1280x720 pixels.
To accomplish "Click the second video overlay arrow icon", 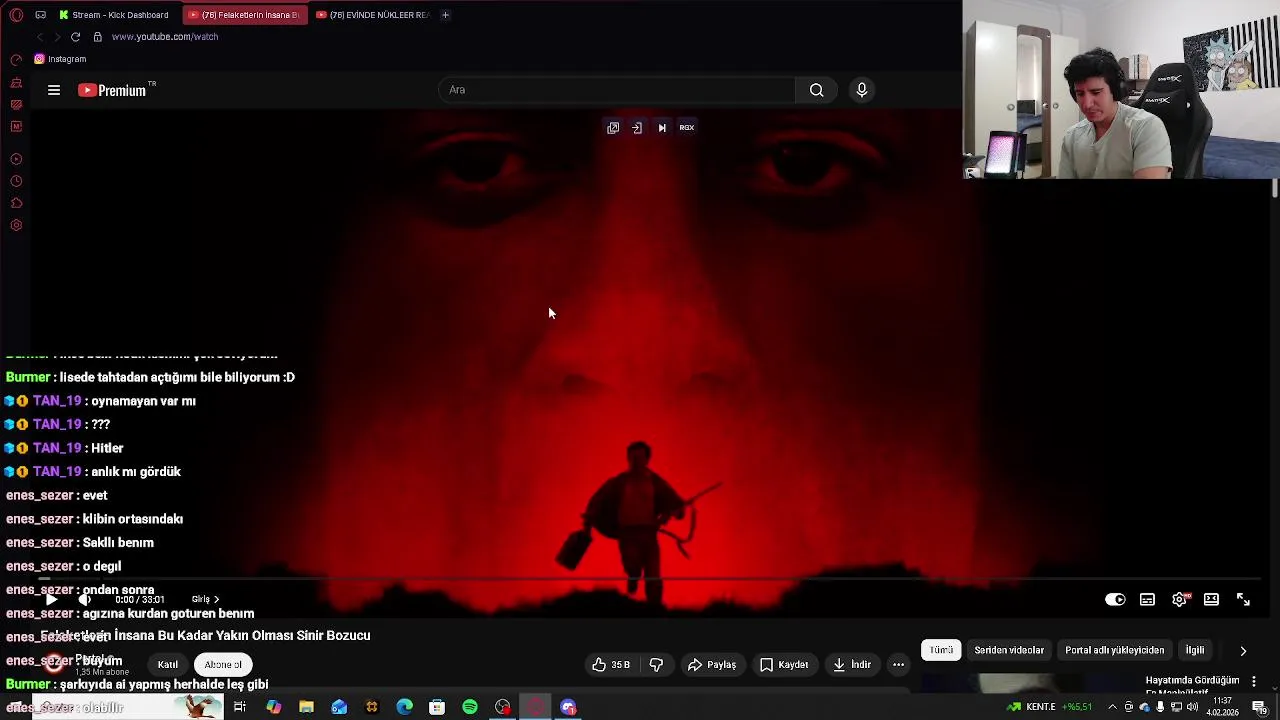I will [637, 128].
